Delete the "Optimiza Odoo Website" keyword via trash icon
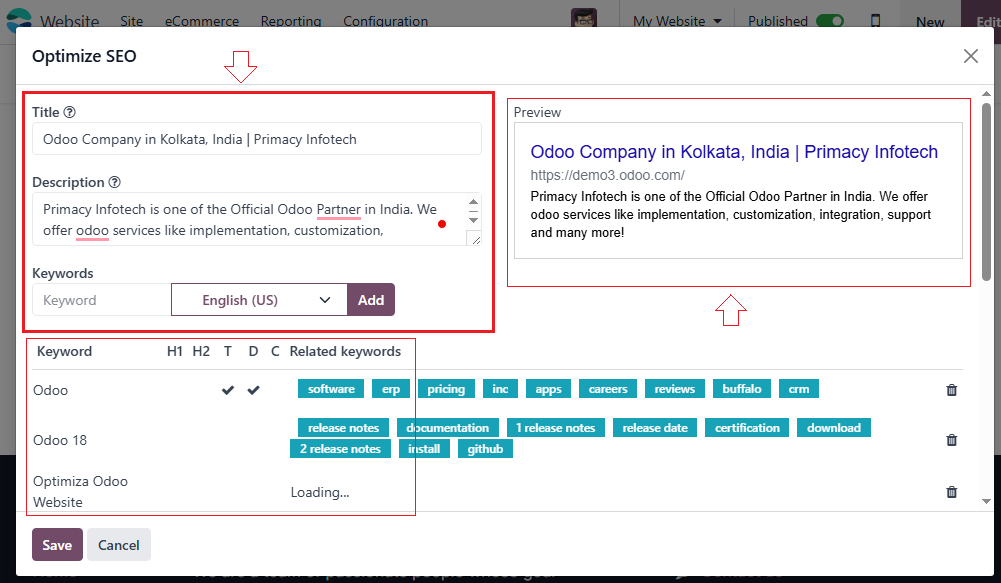Screen dimensions: 1001x583 951,491
